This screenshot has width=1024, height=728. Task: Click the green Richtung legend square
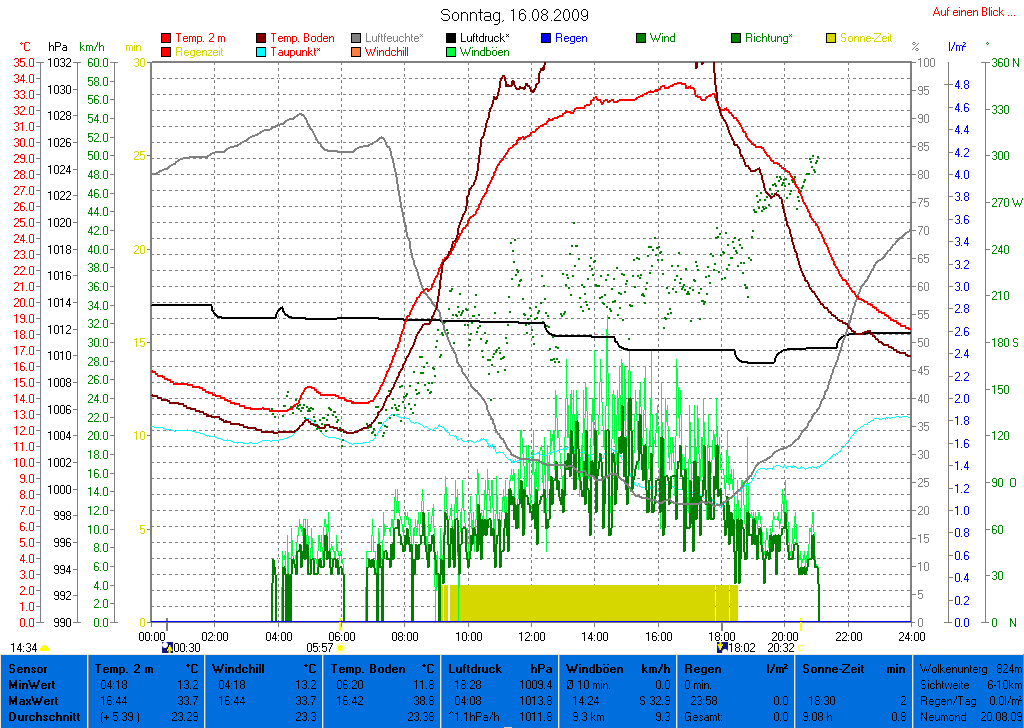736,38
